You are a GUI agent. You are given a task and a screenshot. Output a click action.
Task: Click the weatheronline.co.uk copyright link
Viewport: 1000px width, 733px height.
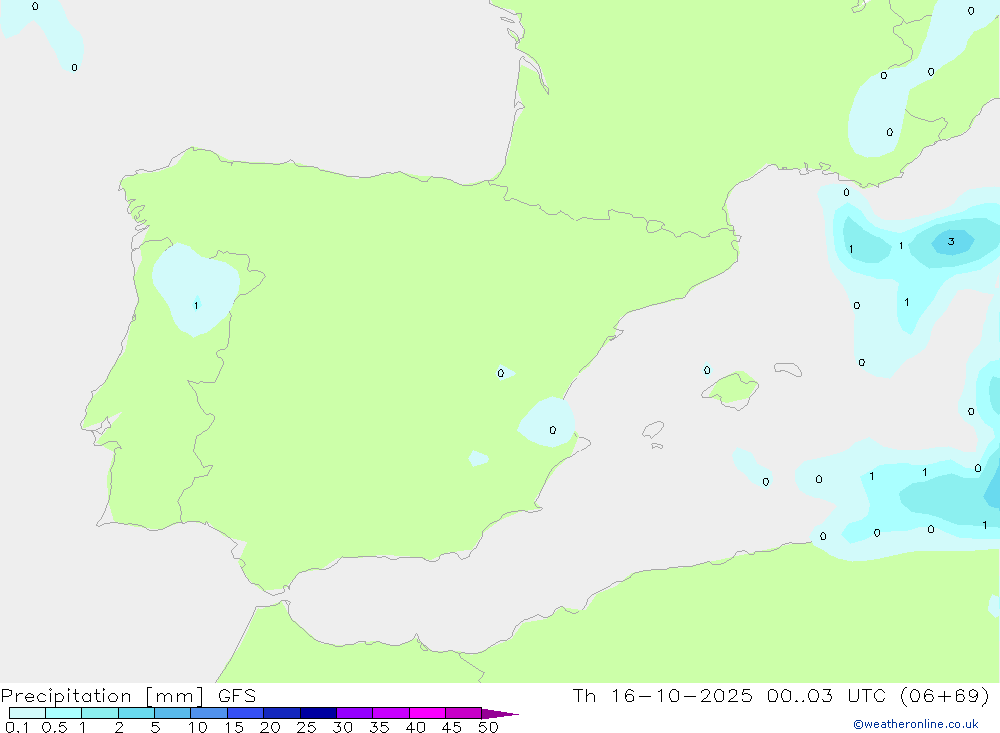915,724
